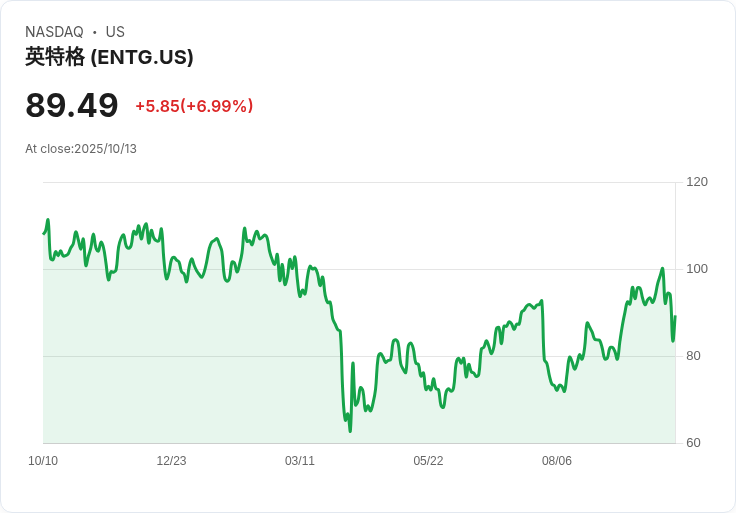Select the 05/22 date on x-axis
736x513 pixels.
[x=428, y=461]
